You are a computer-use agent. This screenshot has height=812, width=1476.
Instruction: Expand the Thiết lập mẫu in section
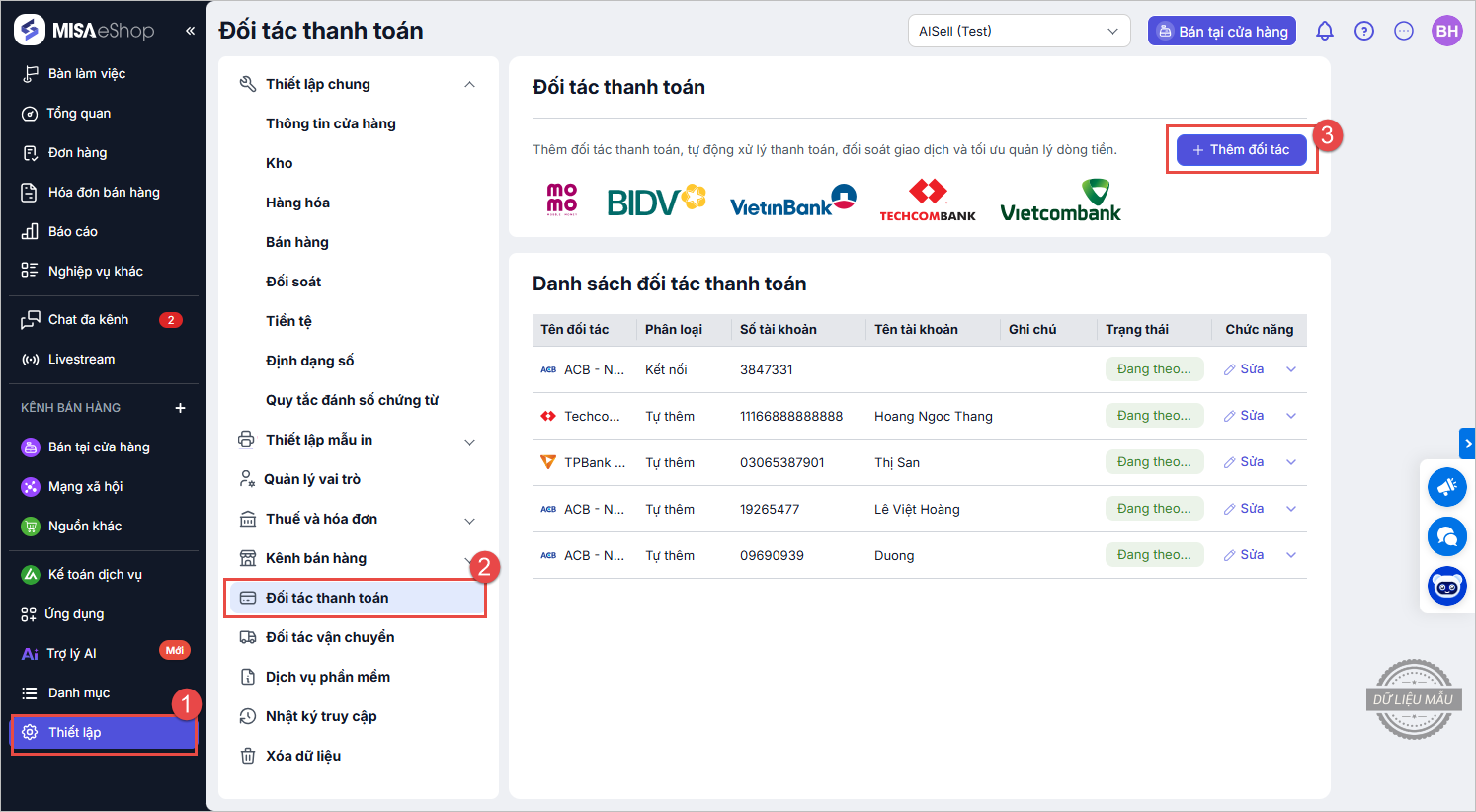469,441
